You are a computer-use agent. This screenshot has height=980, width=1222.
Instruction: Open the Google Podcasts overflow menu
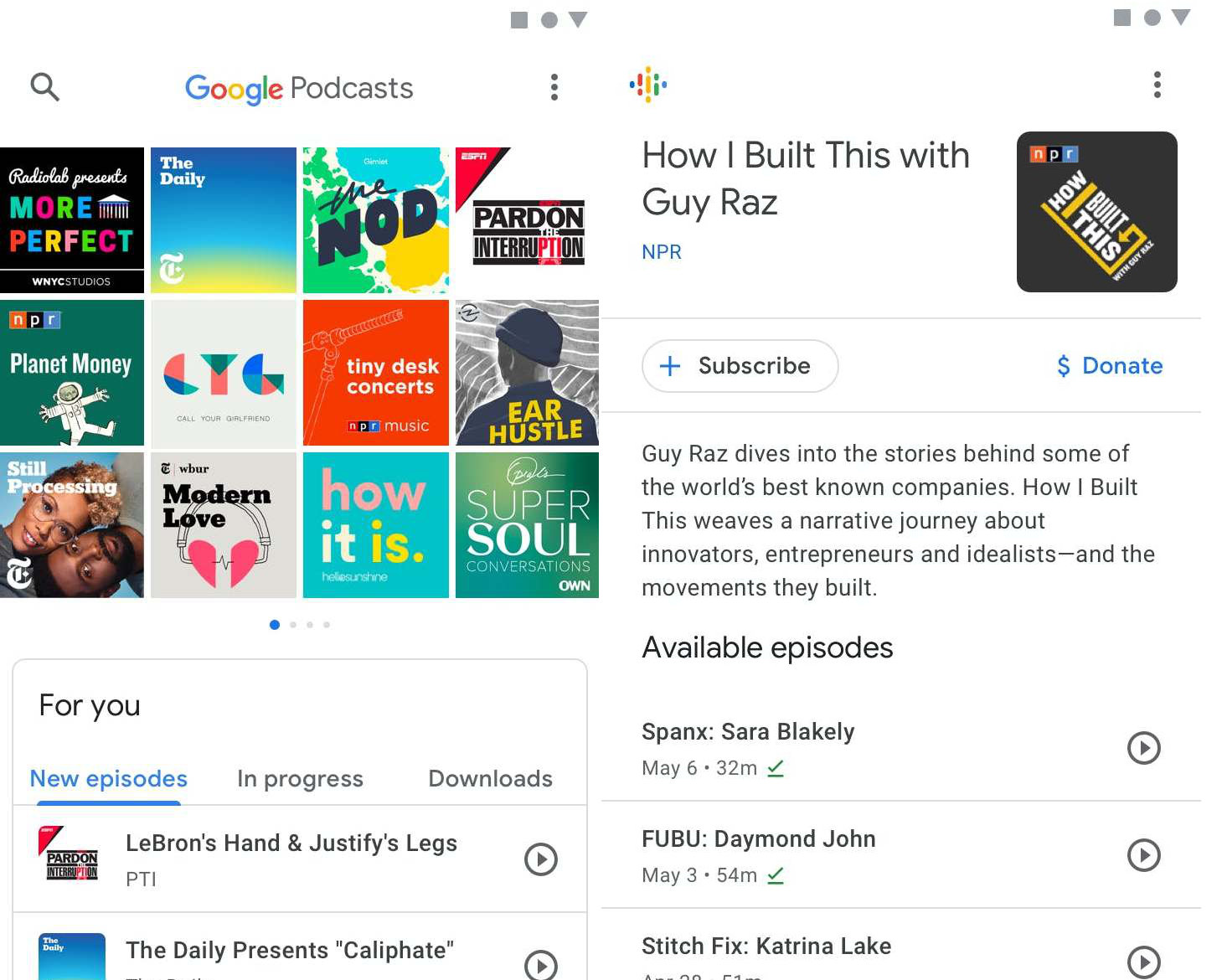click(554, 87)
